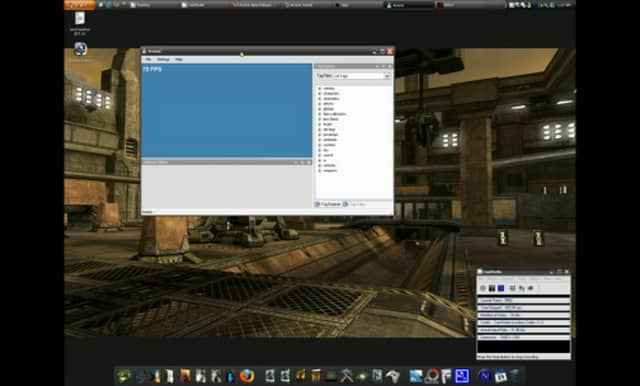The height and width of the screenshot is (386, 640).
Task: Expand the ui folder node
Action: pos(319,160)
